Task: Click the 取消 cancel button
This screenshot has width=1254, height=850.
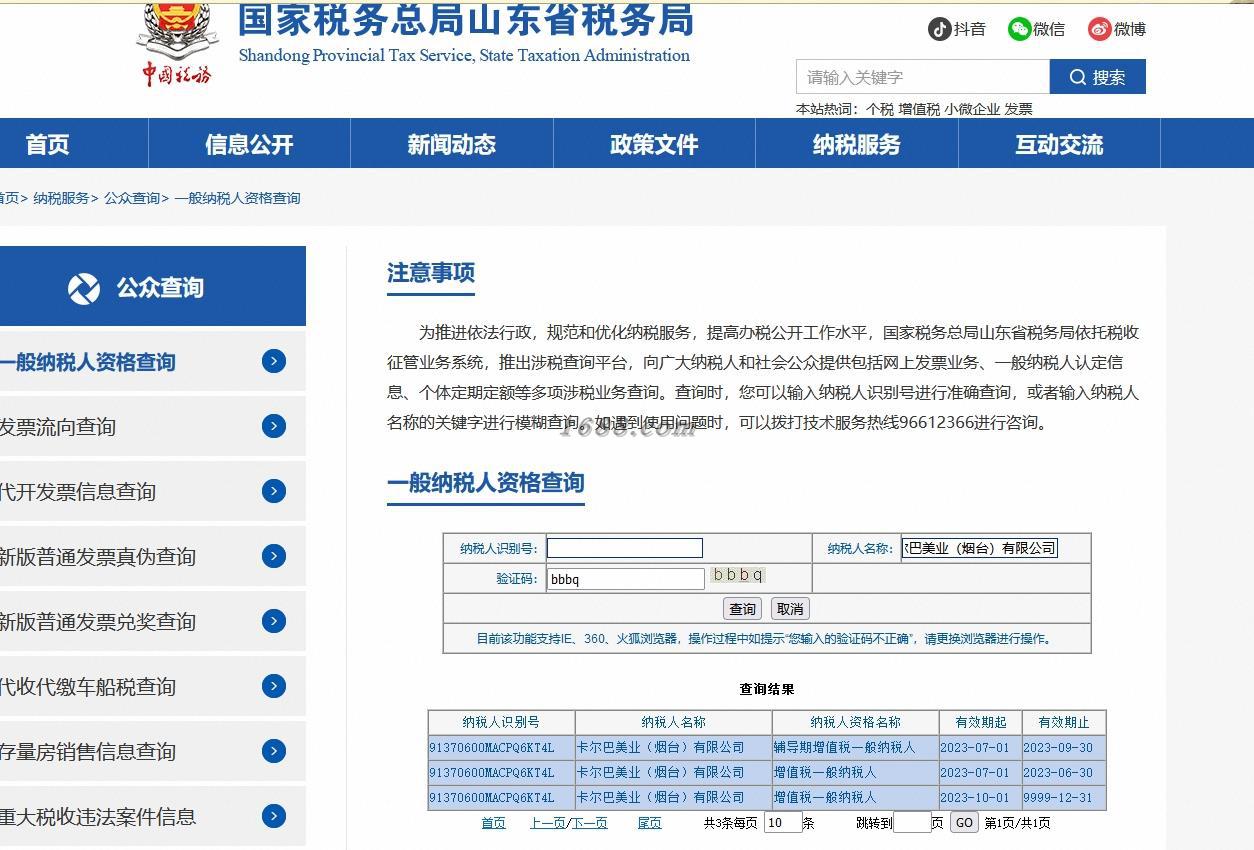Action: (x=790, y=609)
